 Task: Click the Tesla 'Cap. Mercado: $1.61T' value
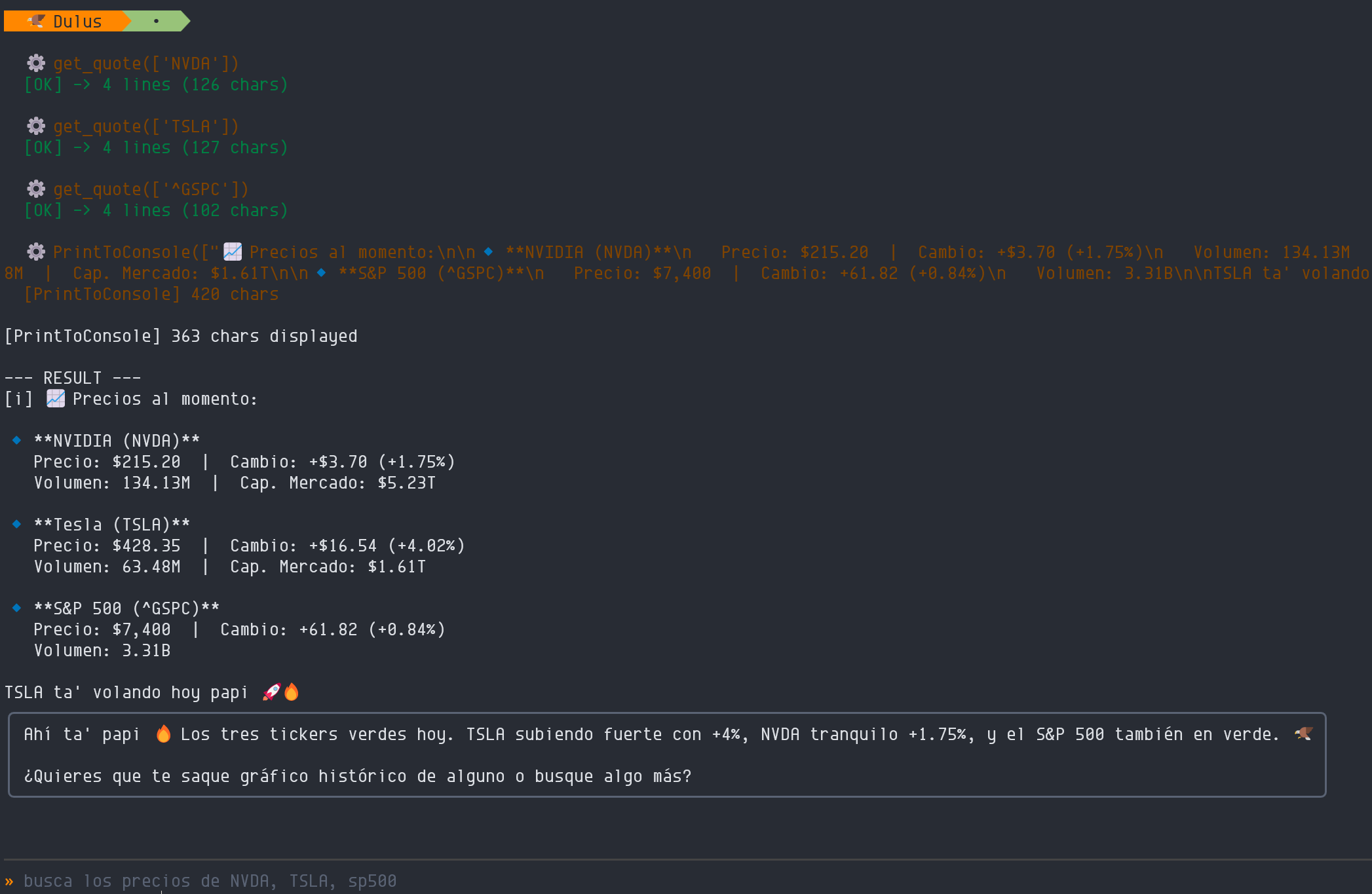tap(328, 567)
